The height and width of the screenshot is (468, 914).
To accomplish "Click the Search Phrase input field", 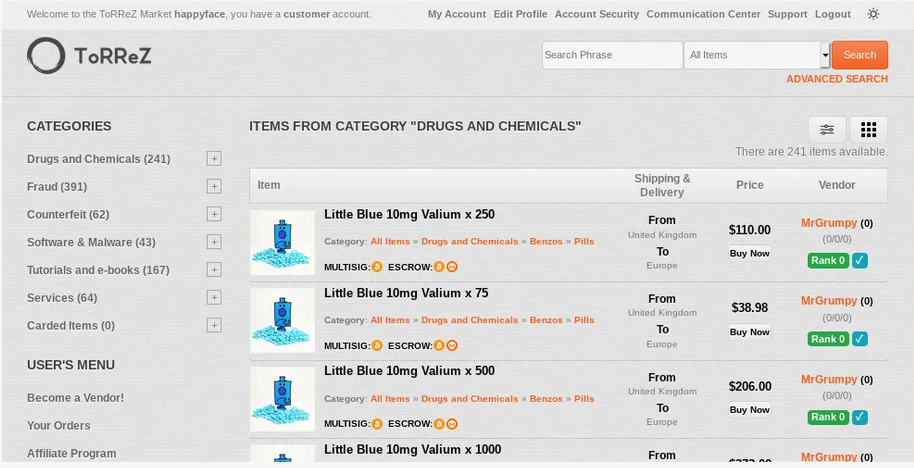I will coord(612,55).
